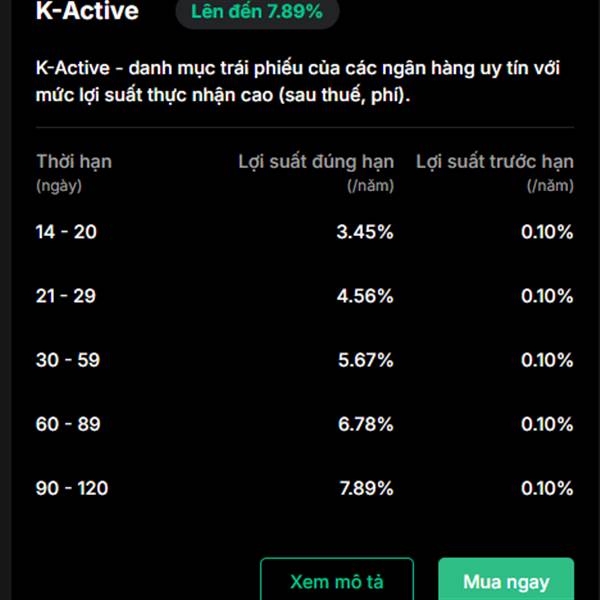Choose the 21 - 29 days term
Image resolution: width=600 pixels, height=600 pixels.
pyautogui.click(x=66, y=296)
